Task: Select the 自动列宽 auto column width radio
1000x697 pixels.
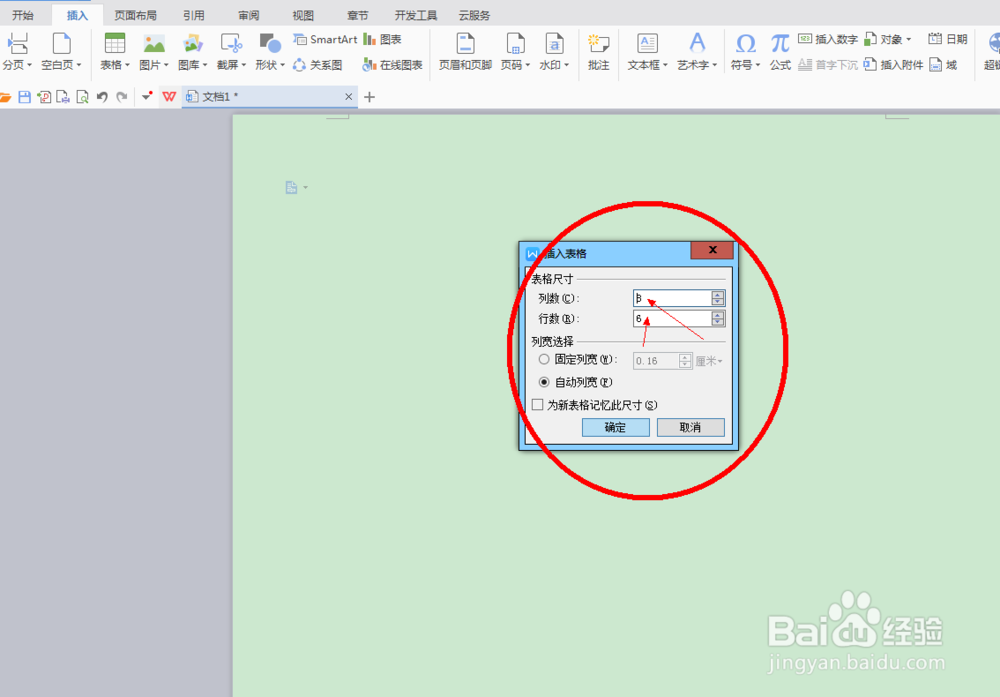Action: tap(544, 382)
